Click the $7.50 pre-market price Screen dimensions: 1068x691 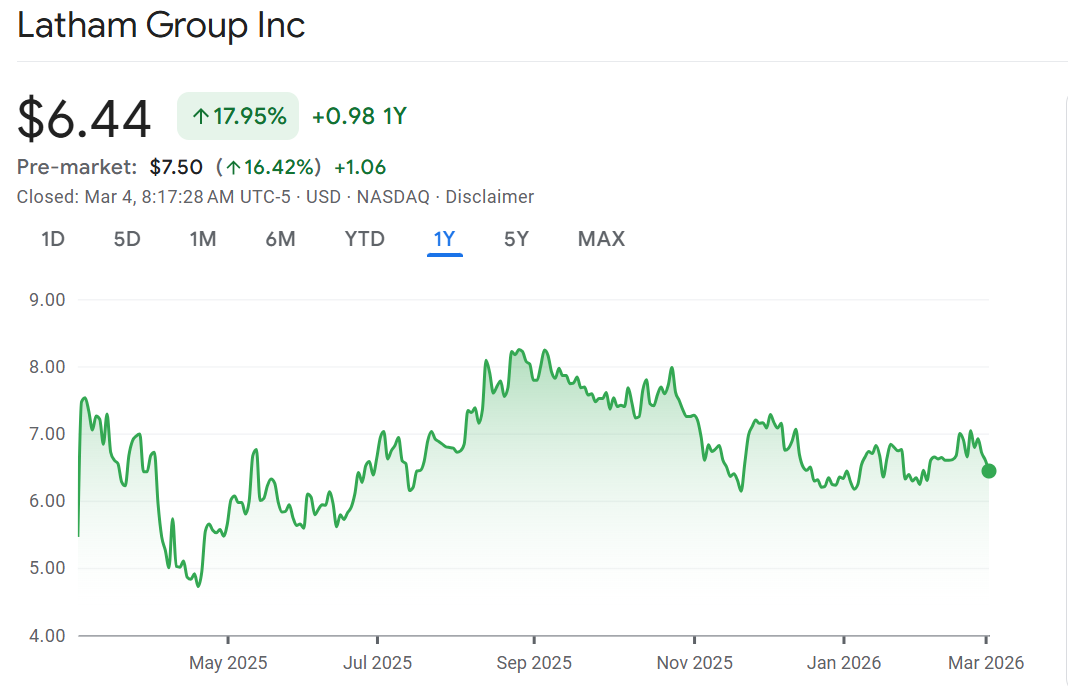[x=176, y=167]
